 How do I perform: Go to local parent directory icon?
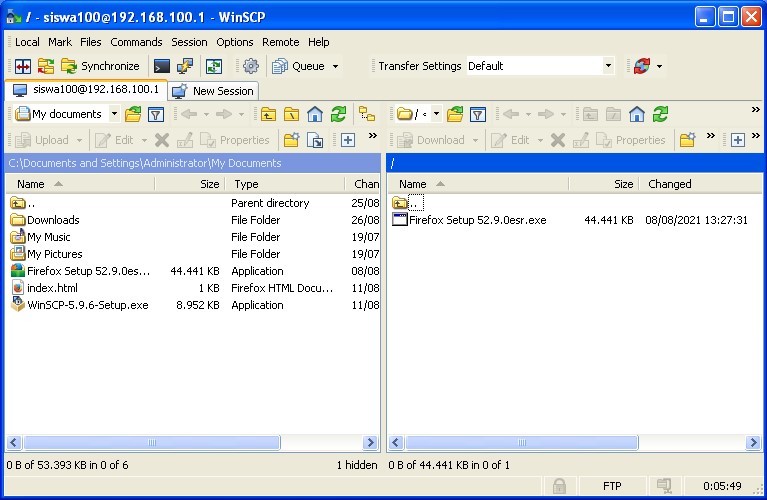[268, 114]
